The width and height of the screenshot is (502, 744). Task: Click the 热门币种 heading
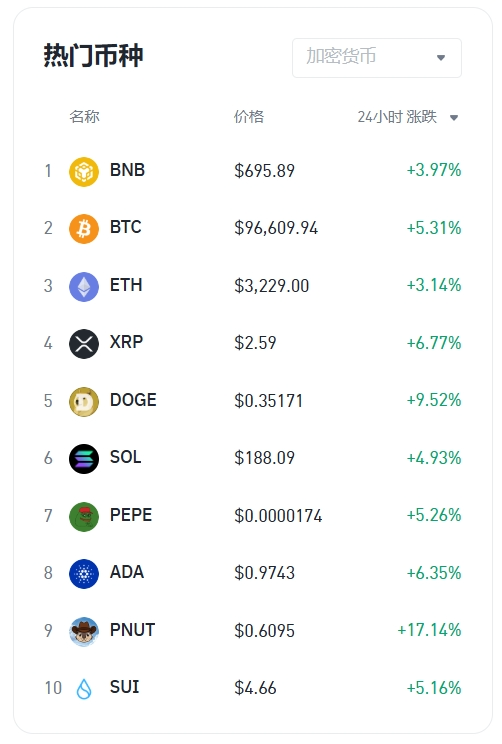click(x=93, y=56)
